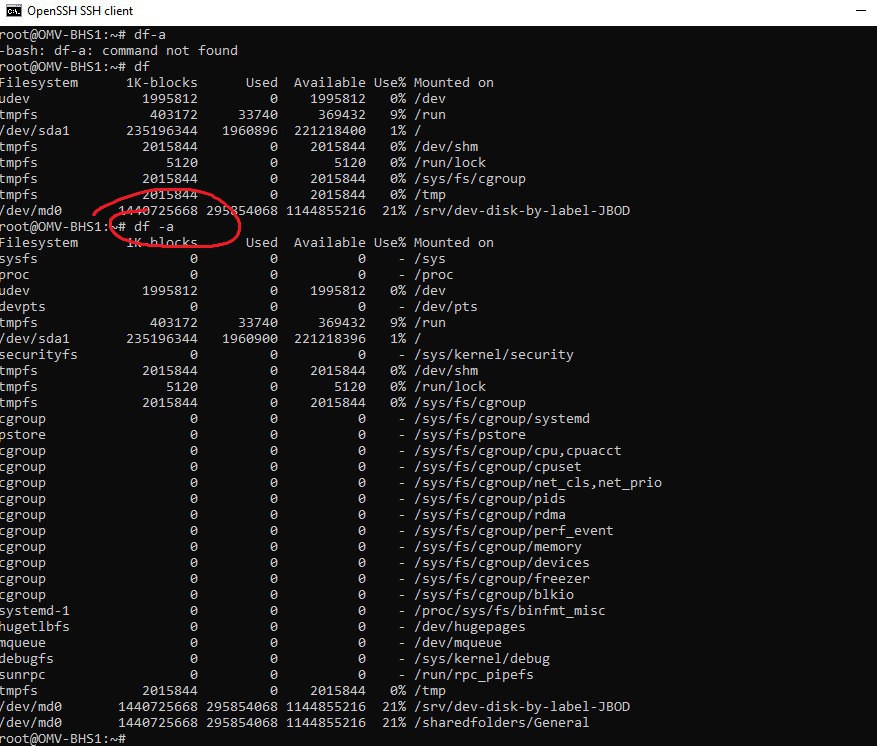This screenshot has height=746, width=877.
Task: Click '/sys/fs/cgroup/pids' path
Action: tap(490, 499)
